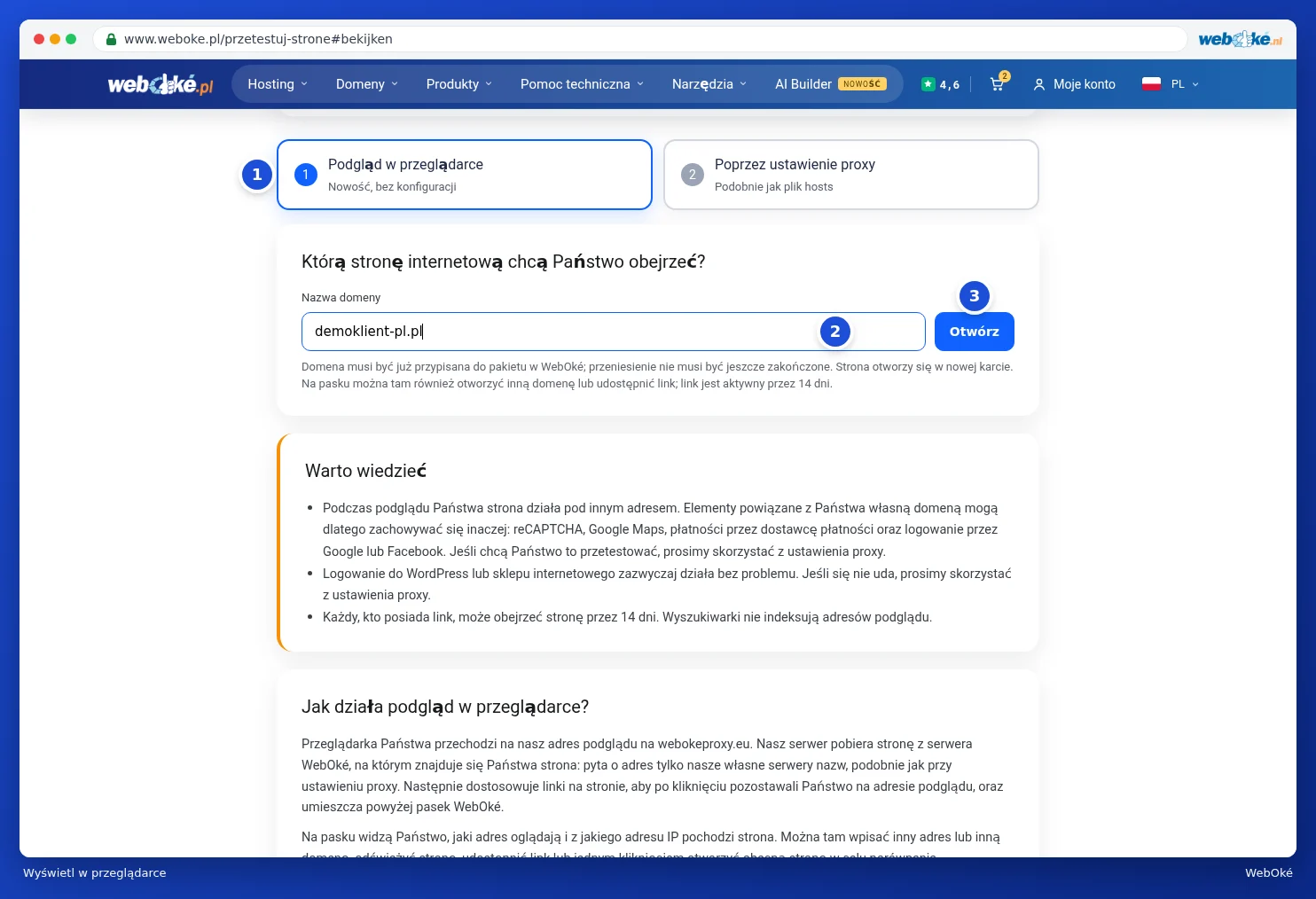This screenshot has height=899, width=1316.
Task: Open the Narzędzia menu
Action: 709,84
